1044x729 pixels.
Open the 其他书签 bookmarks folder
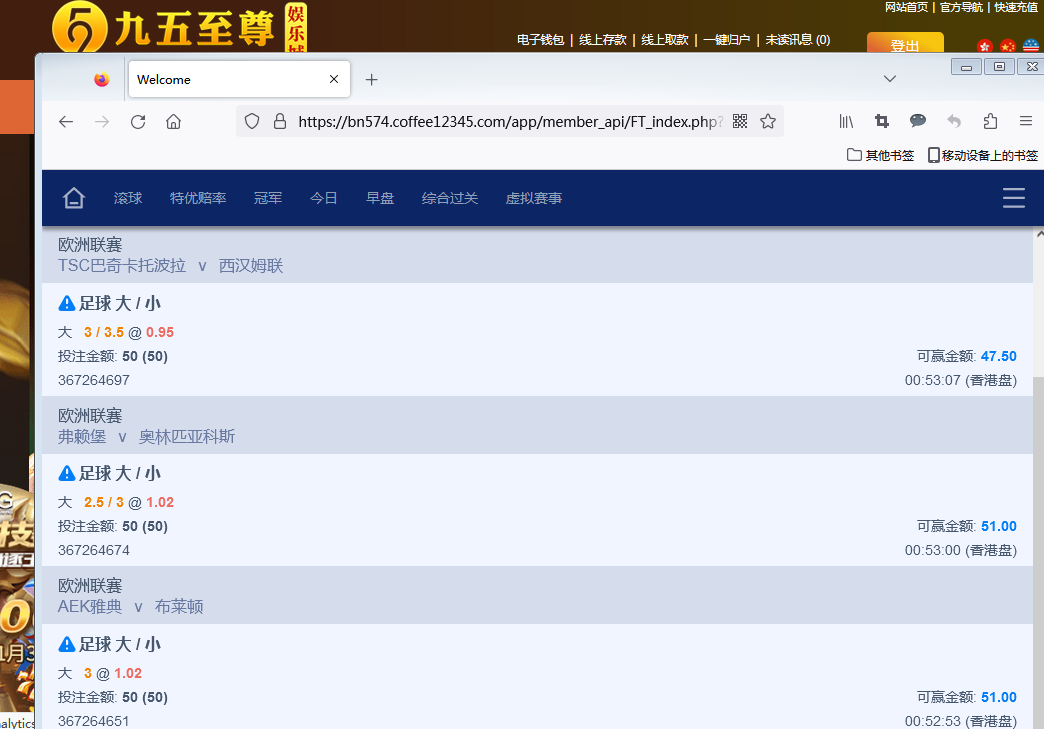[880, 155]
